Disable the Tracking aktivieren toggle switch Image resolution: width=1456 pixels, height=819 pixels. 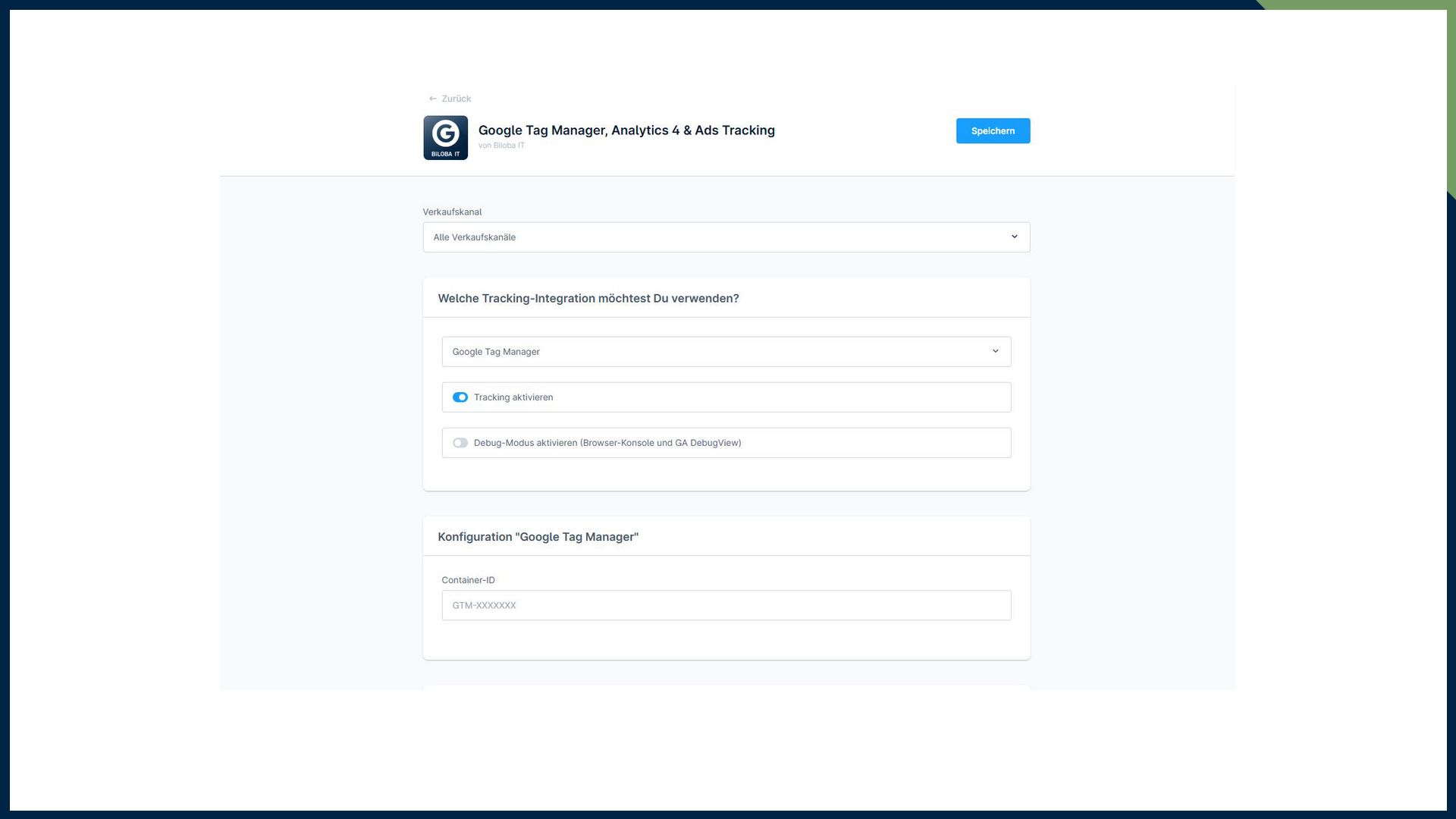click(x=460, y=397)
